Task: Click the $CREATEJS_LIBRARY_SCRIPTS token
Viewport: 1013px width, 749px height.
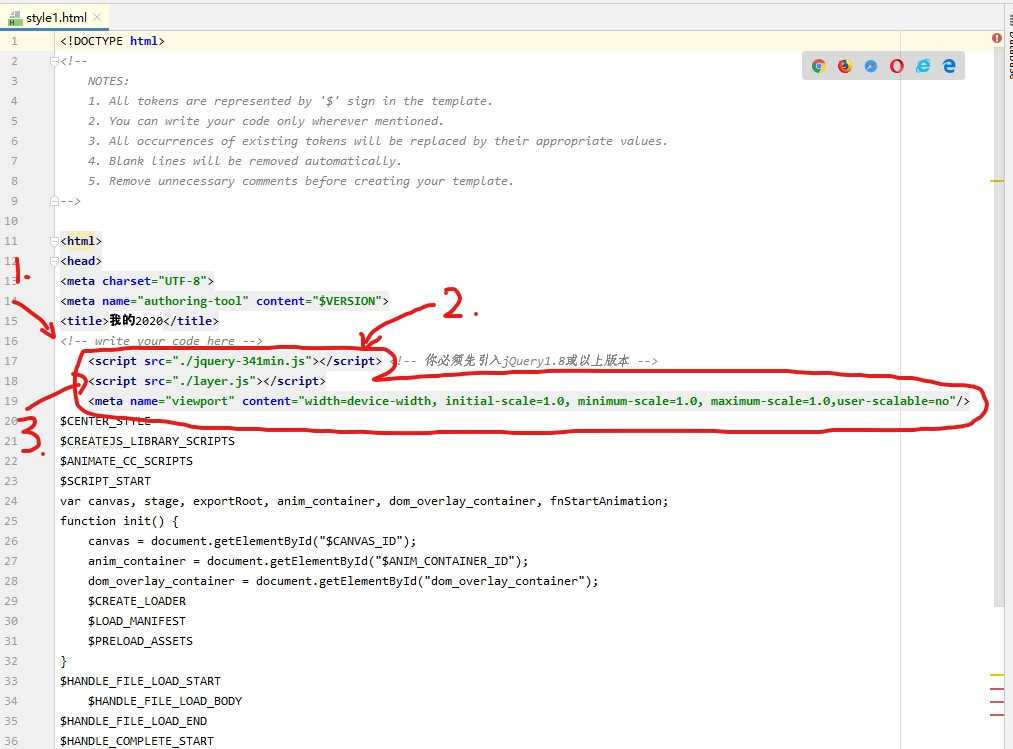Action: [147, 441]
